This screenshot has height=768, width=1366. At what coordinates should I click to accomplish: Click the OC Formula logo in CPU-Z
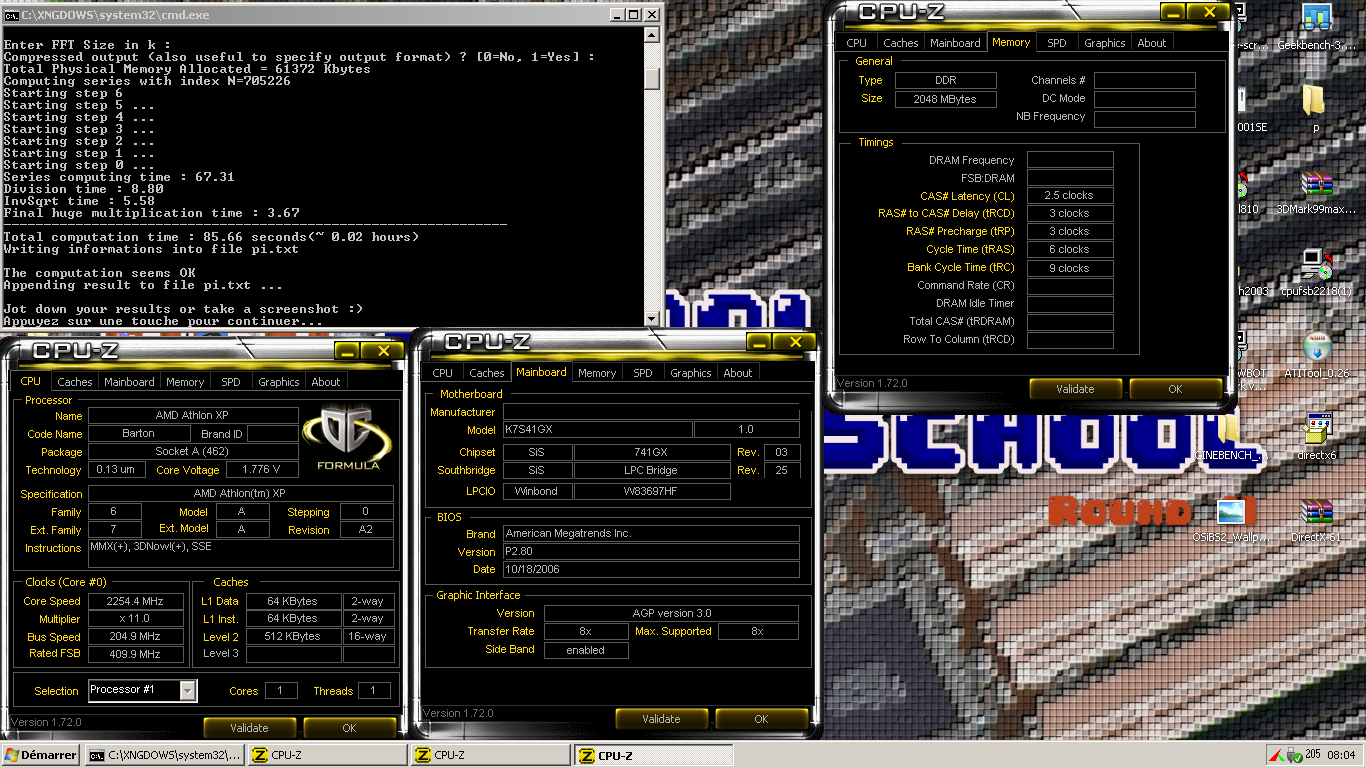(x=347, y=438)
